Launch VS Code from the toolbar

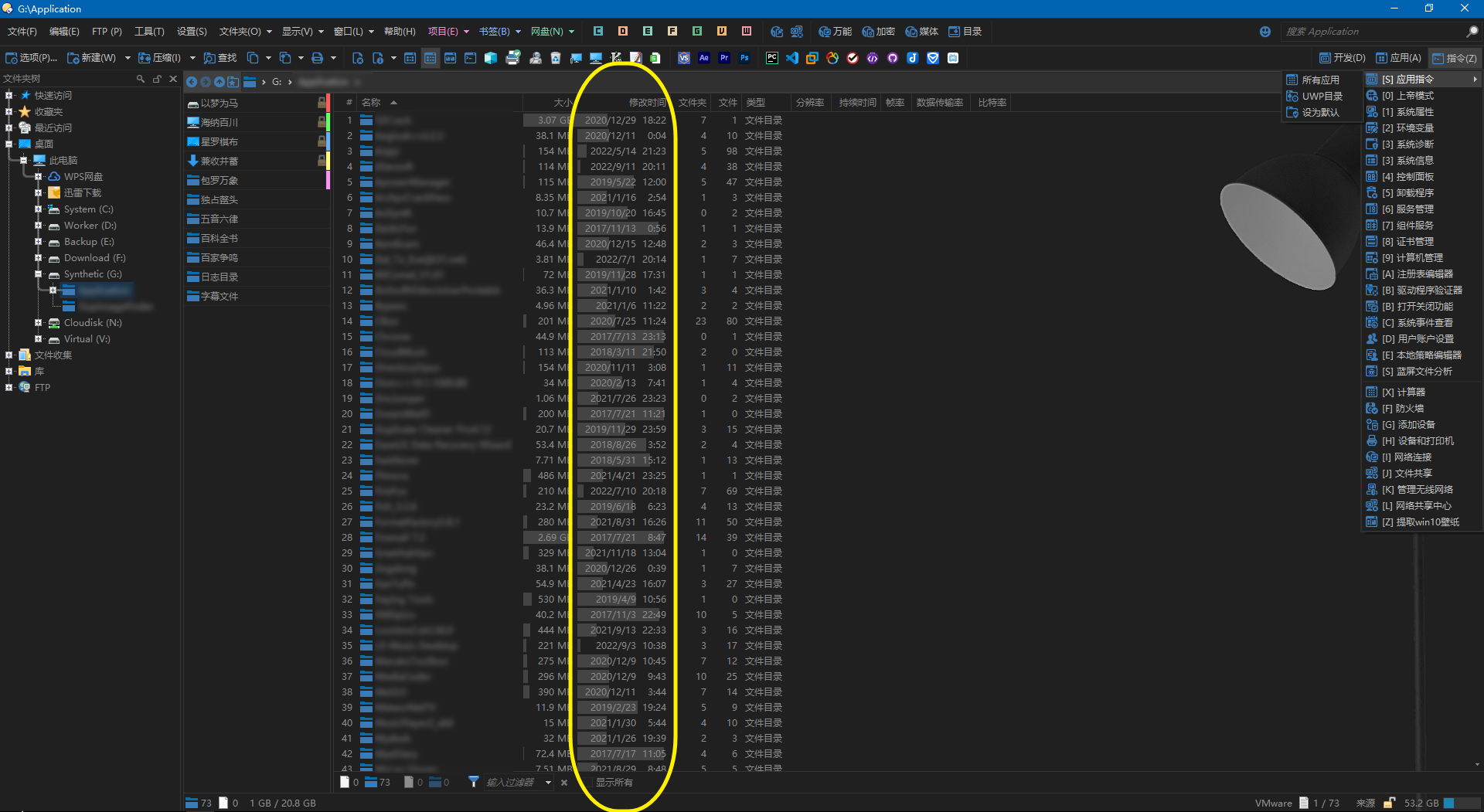[x=792, y=58]
